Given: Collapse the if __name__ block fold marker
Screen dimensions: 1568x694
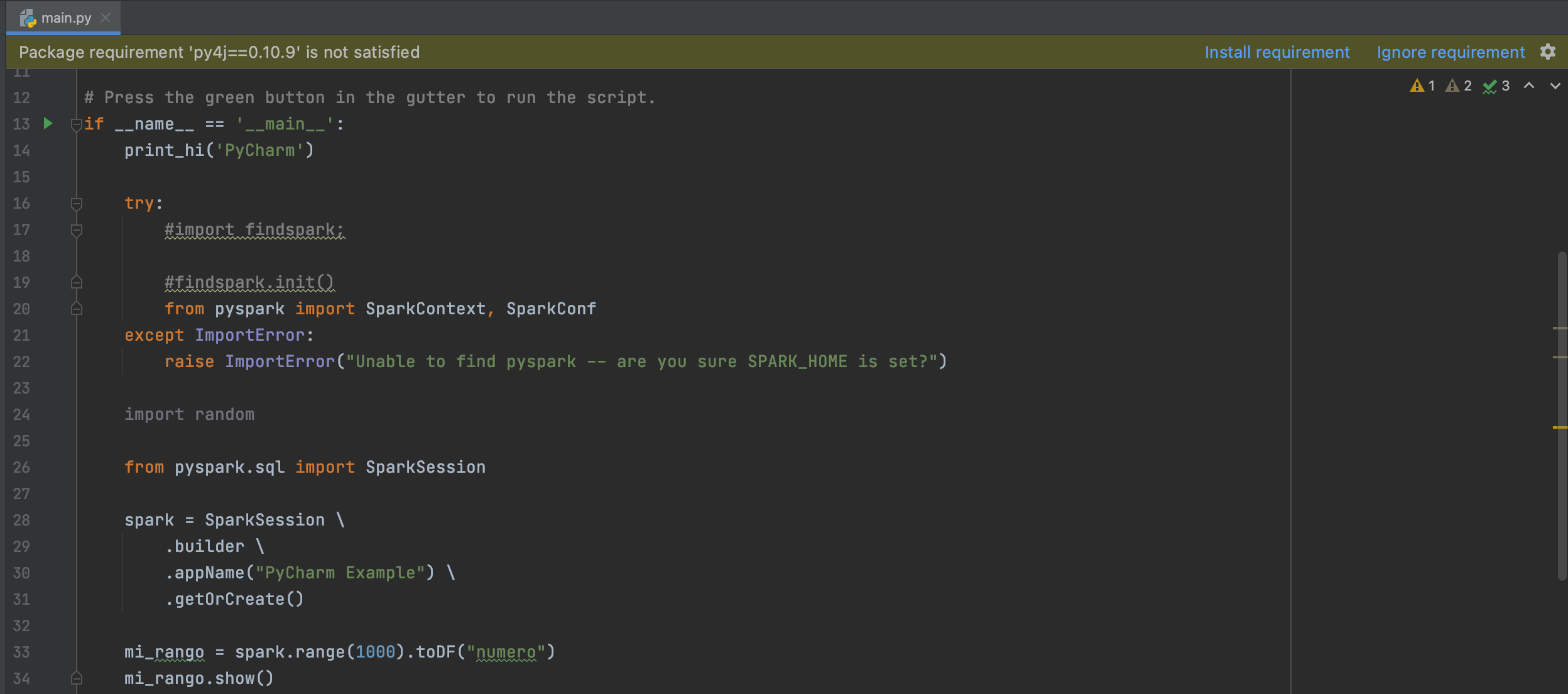Looking at the screenshot, I should pyautogui.click(x=77, y=124).
